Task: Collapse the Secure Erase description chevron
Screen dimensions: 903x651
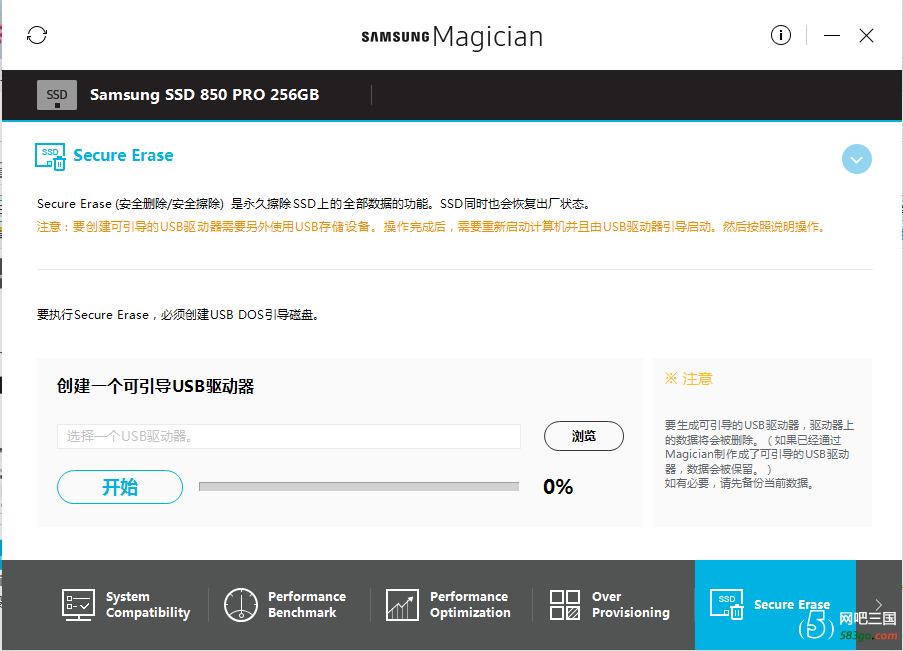Action: [856, 159]
